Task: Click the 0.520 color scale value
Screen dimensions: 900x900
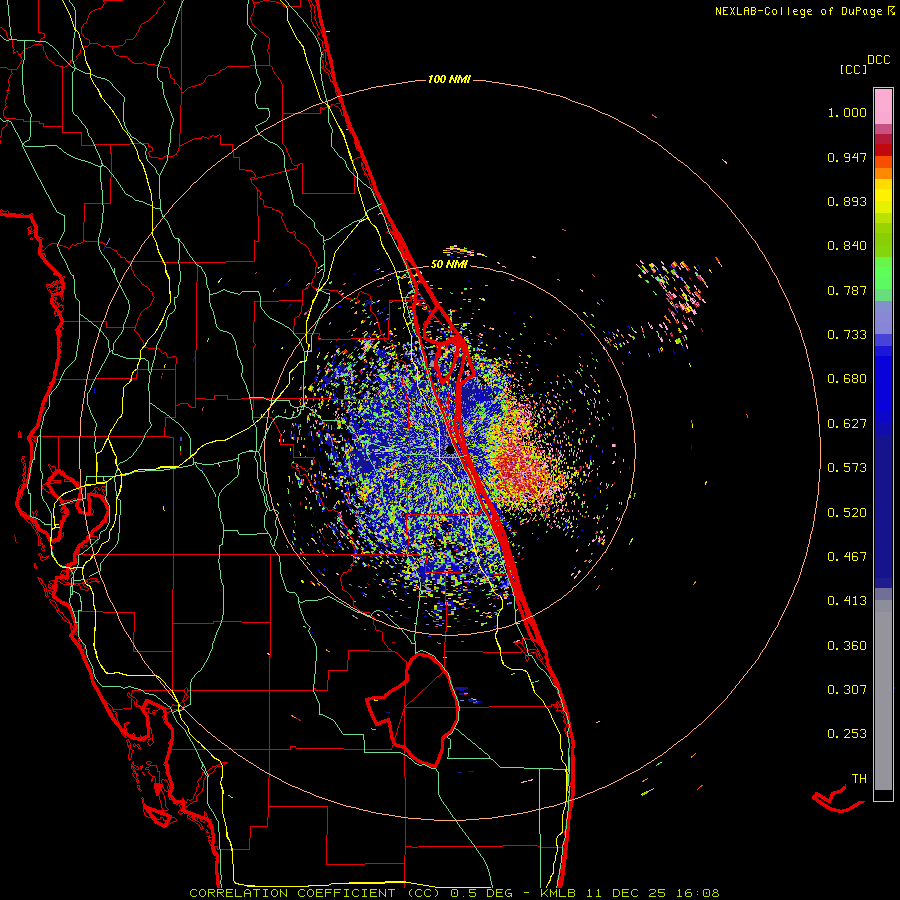Action: coord(847,513)
